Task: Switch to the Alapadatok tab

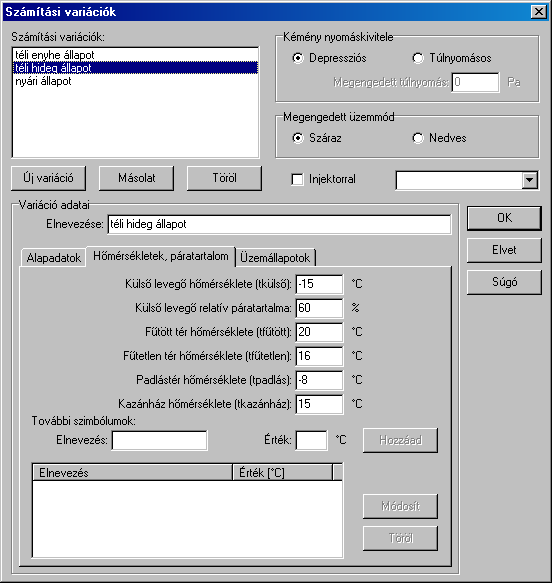Action: [54, 258]
